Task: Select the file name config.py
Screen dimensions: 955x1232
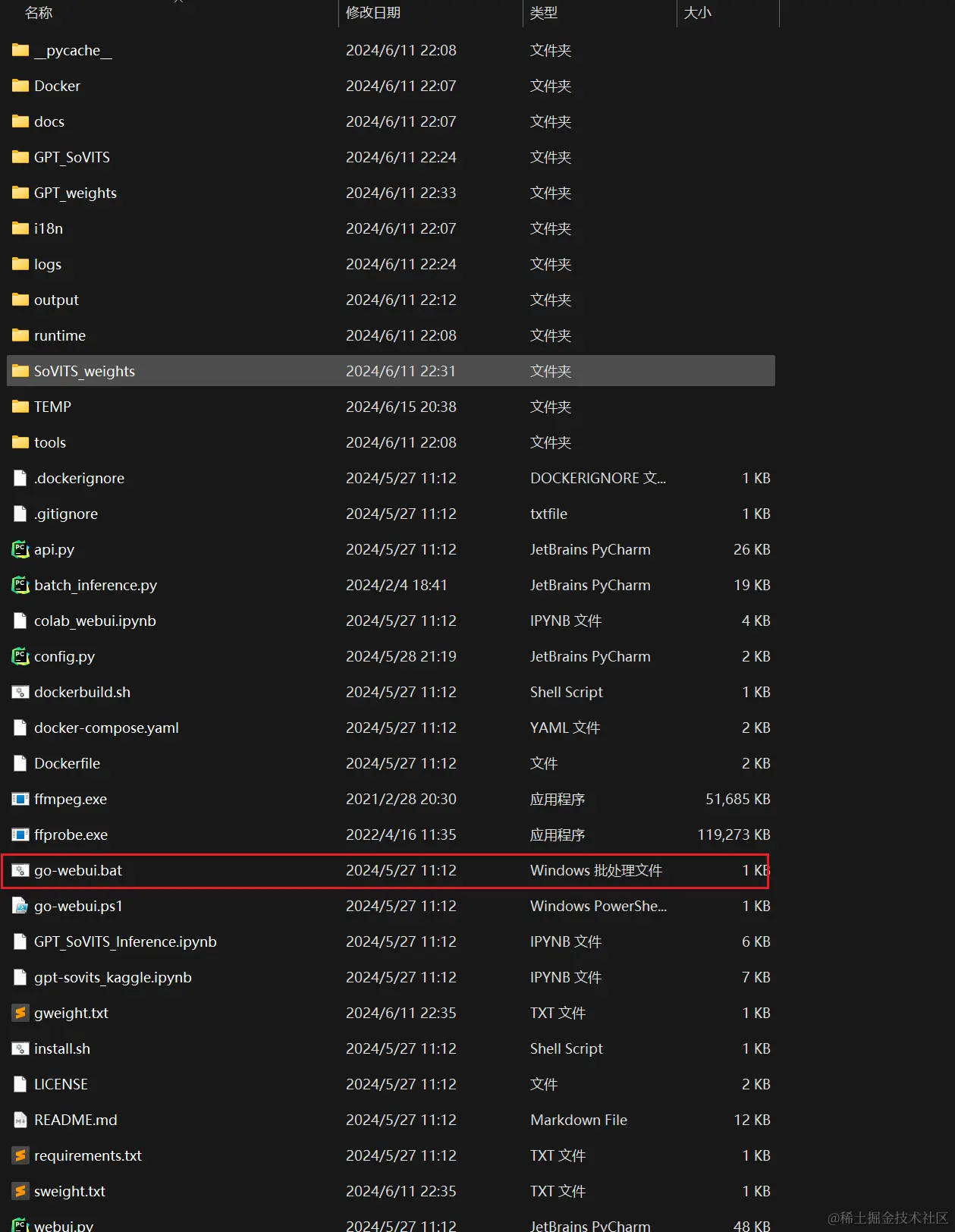Action: pos(64,657)
